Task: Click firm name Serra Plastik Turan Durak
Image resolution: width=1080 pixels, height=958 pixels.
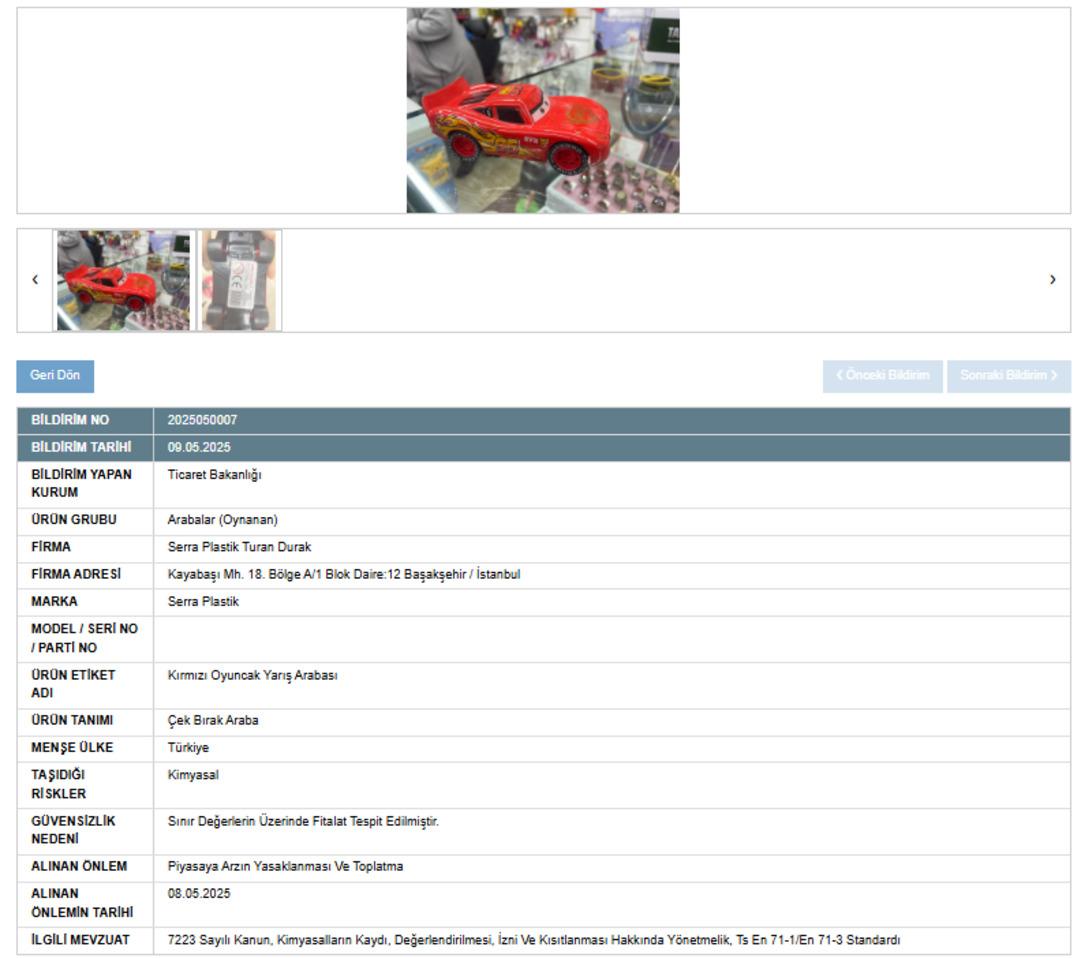Action: 239,547
